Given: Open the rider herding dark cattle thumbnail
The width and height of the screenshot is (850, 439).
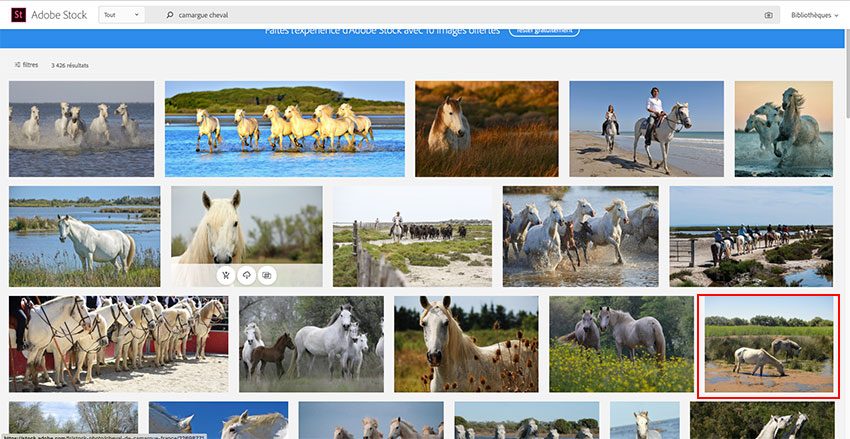Looking at the screenshot, I should pyautogui.click(x=413, y=236).
